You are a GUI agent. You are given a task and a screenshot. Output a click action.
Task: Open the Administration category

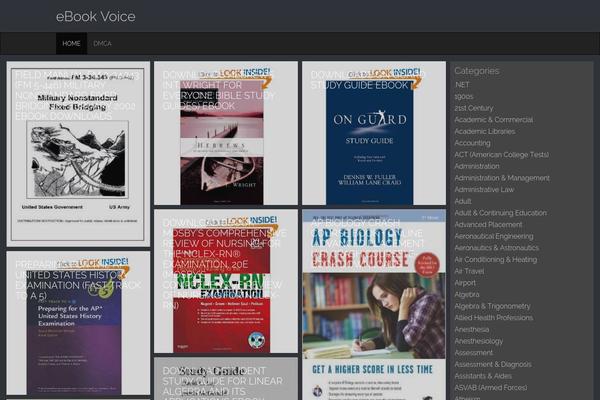point(477,166)
